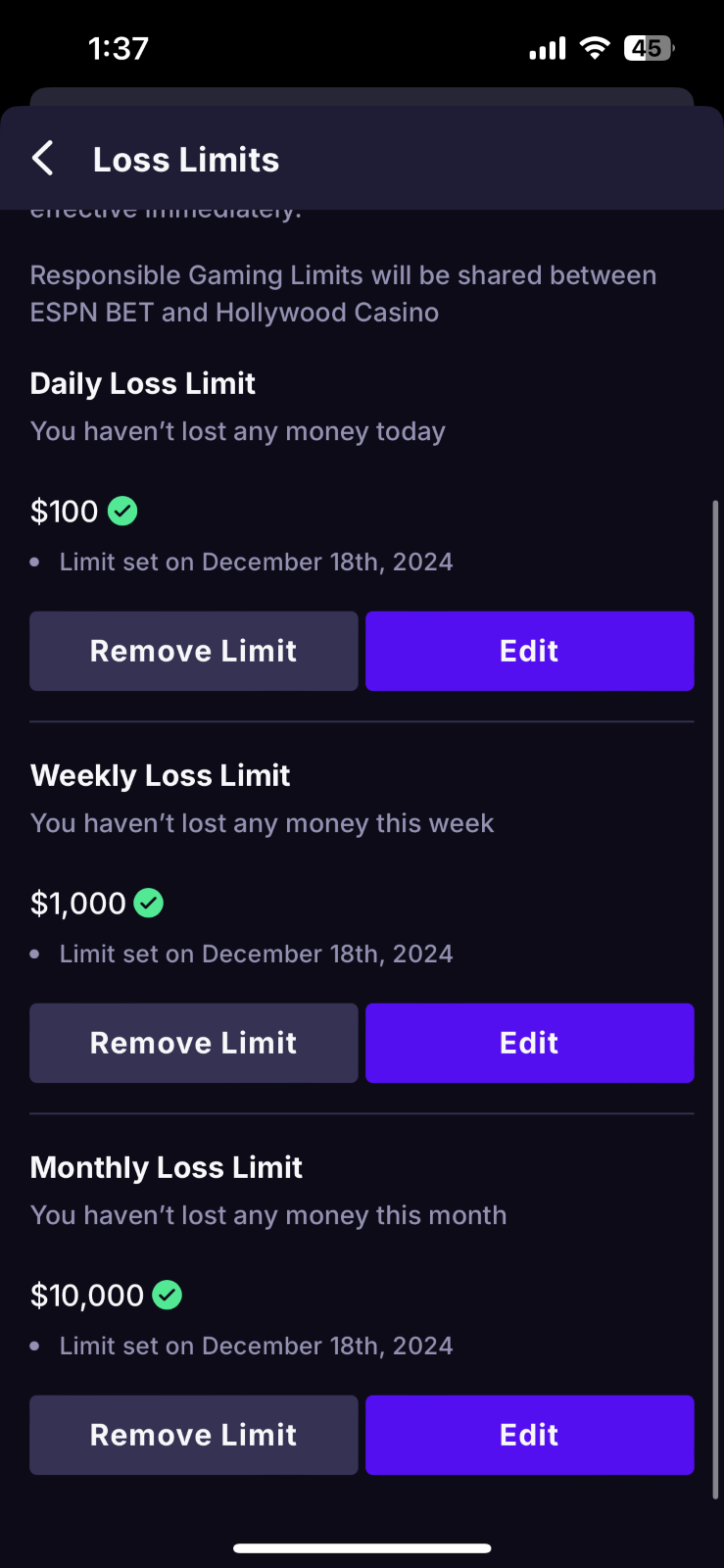Tap the $100 daily limit amount
This screenshot has width=724, height=1568.
point(65,512)
